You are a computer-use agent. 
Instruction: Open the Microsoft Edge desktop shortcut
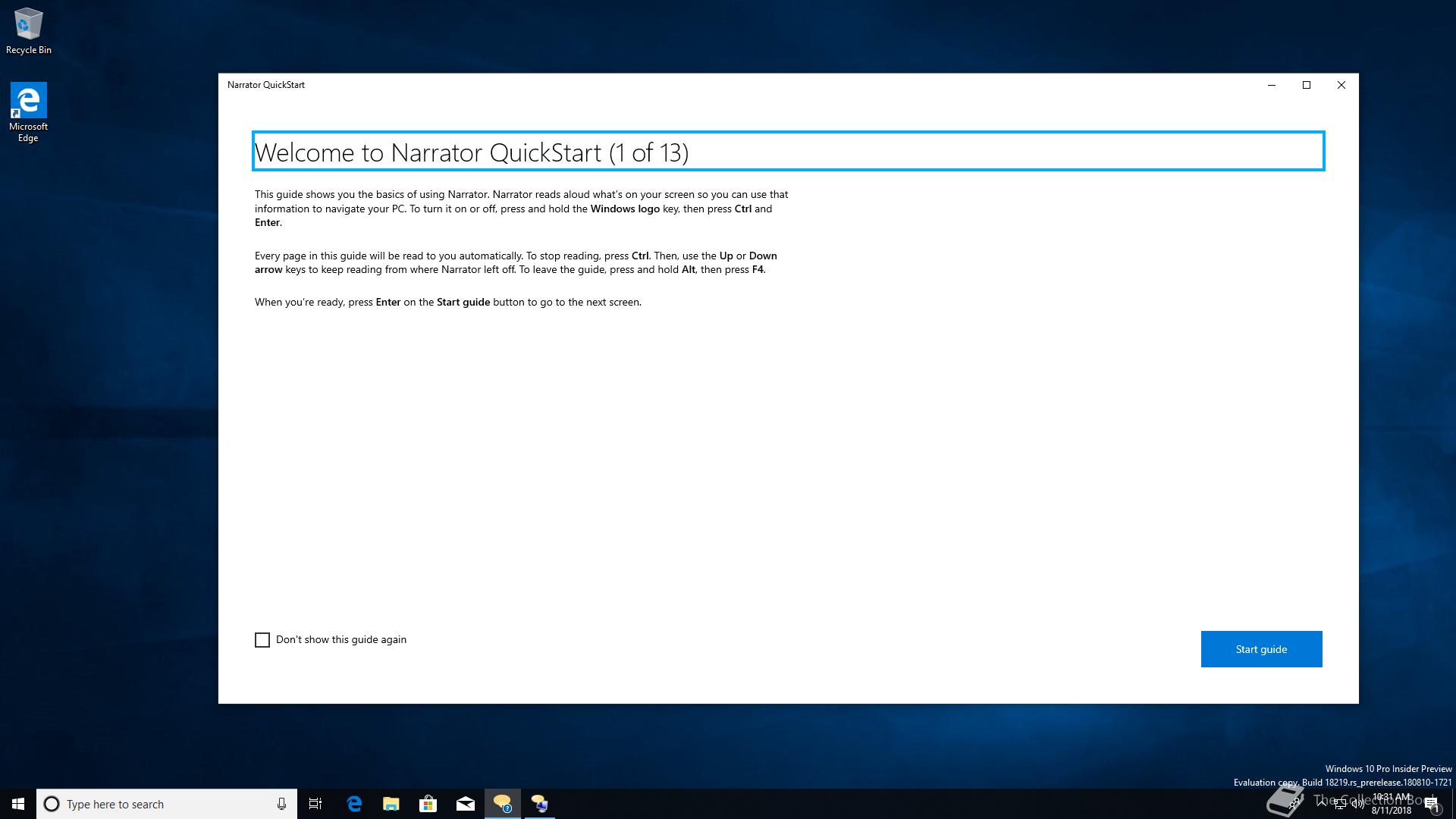point(28,112)
